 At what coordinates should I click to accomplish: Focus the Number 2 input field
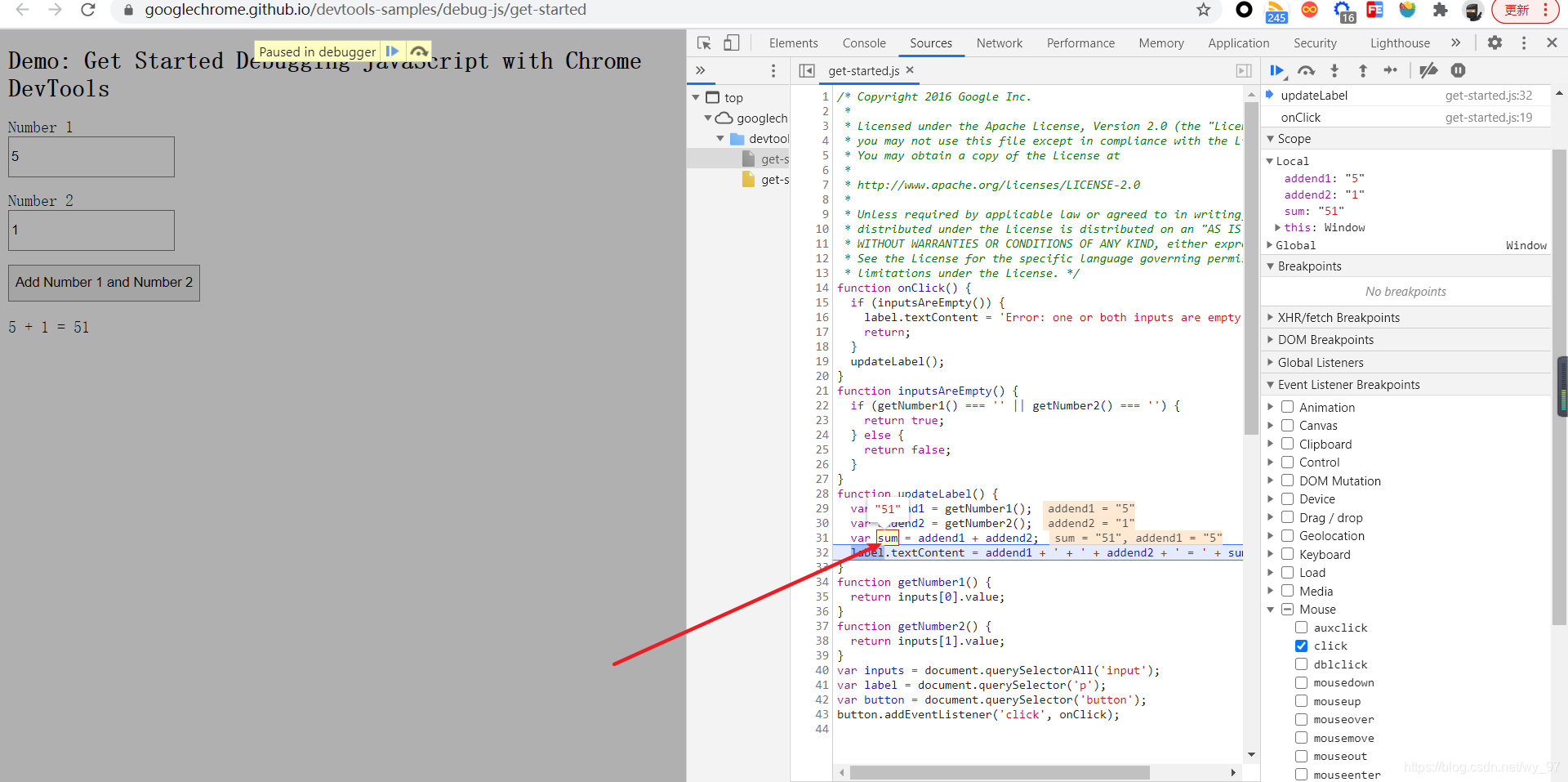click(91, 230)
